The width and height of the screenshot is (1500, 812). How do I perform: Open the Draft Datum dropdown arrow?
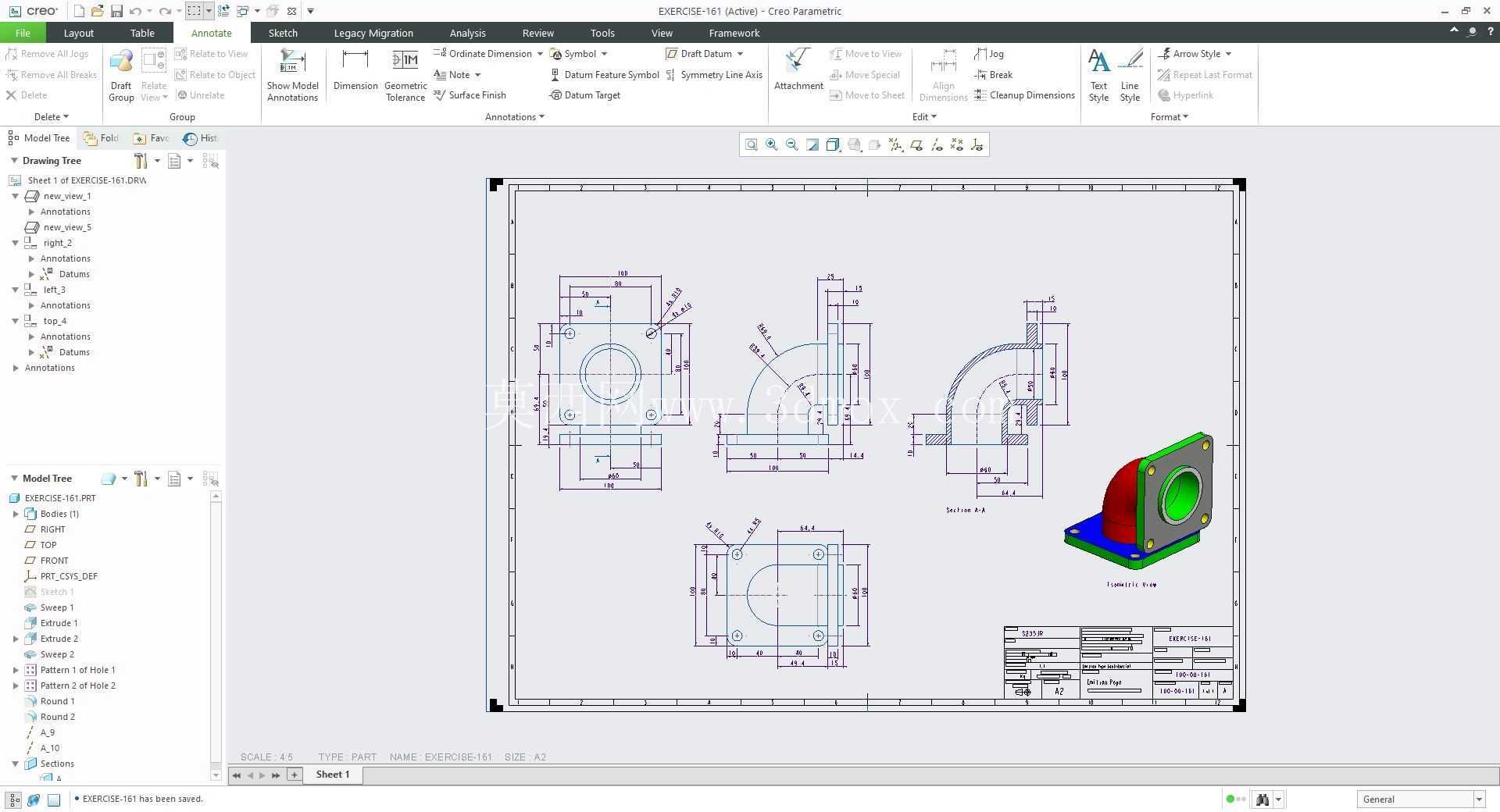[740, 54]
